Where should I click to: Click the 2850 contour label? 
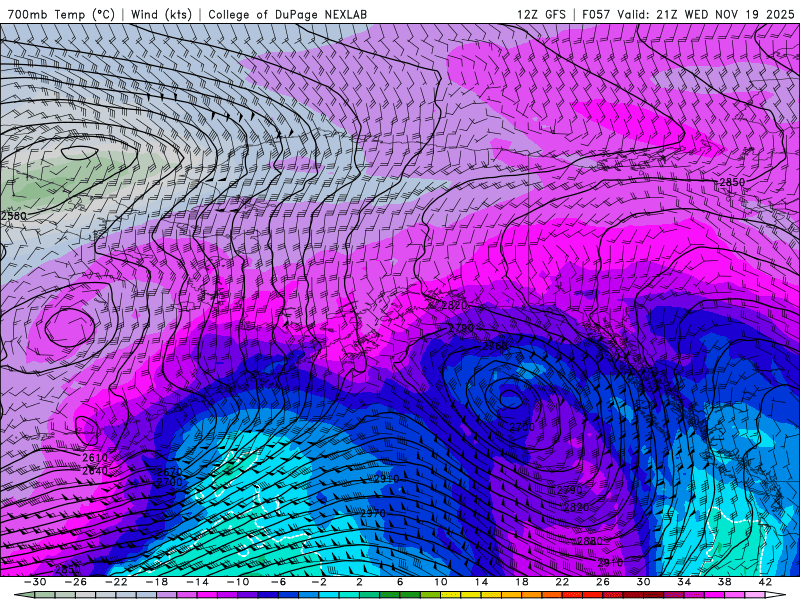pos(732,182)
